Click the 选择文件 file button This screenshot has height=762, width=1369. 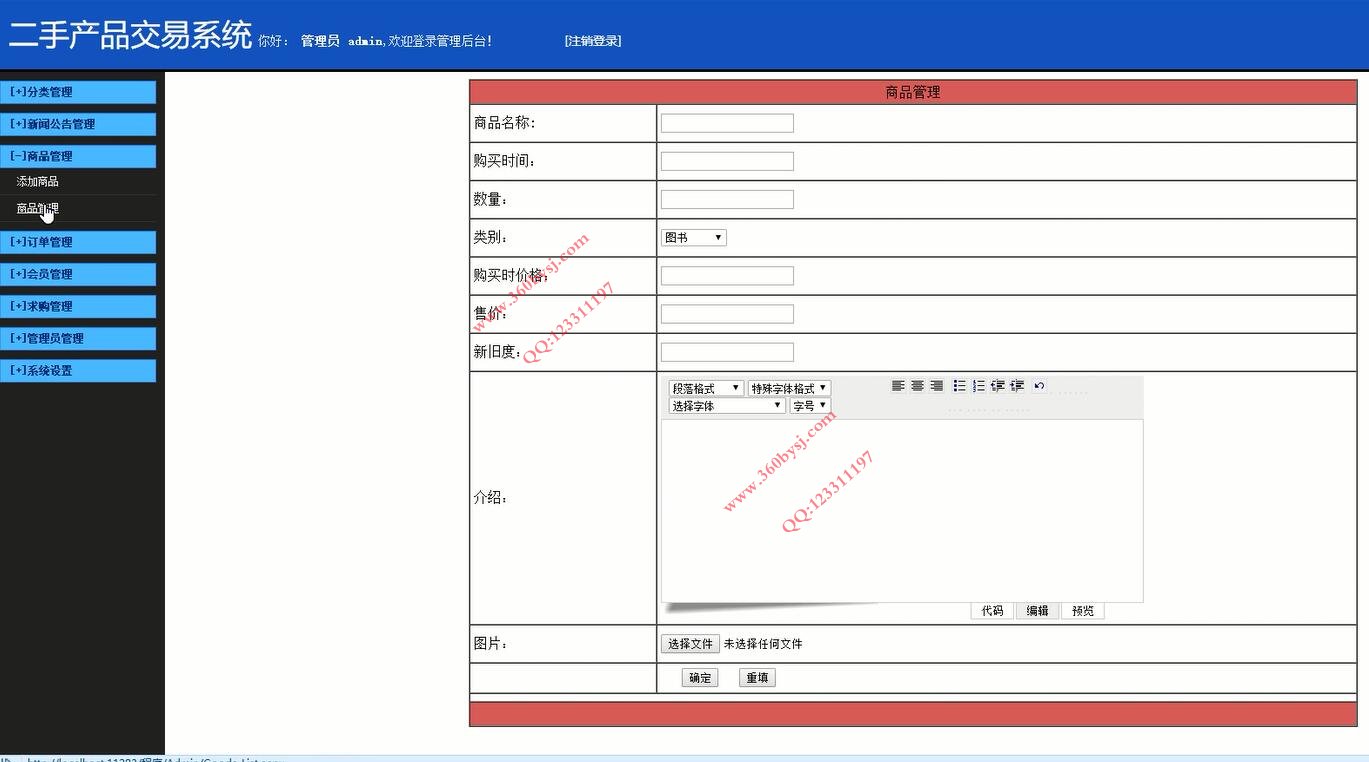coord(690,644)
